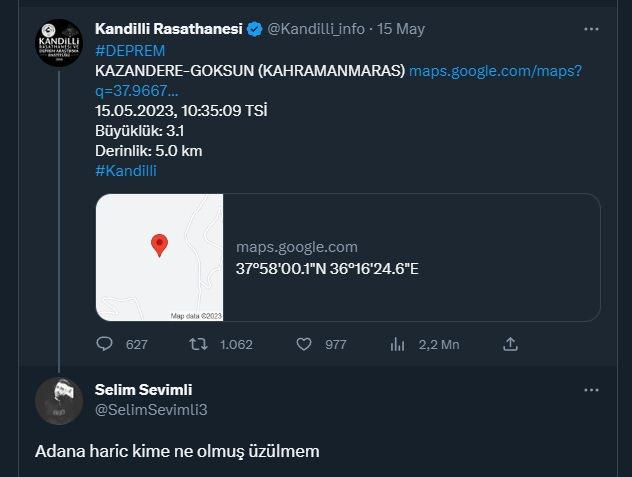This screenshot has width=632, height=477.
Task: Retweet the Kandilli Rasathanesi earthquake tweet
Action: (198, 344)
